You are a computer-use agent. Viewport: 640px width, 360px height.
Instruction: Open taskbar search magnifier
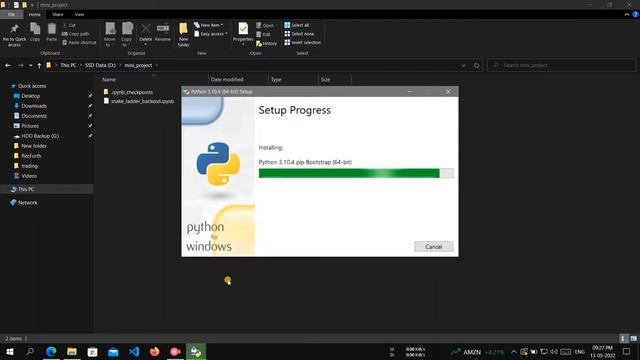(30, 351)
